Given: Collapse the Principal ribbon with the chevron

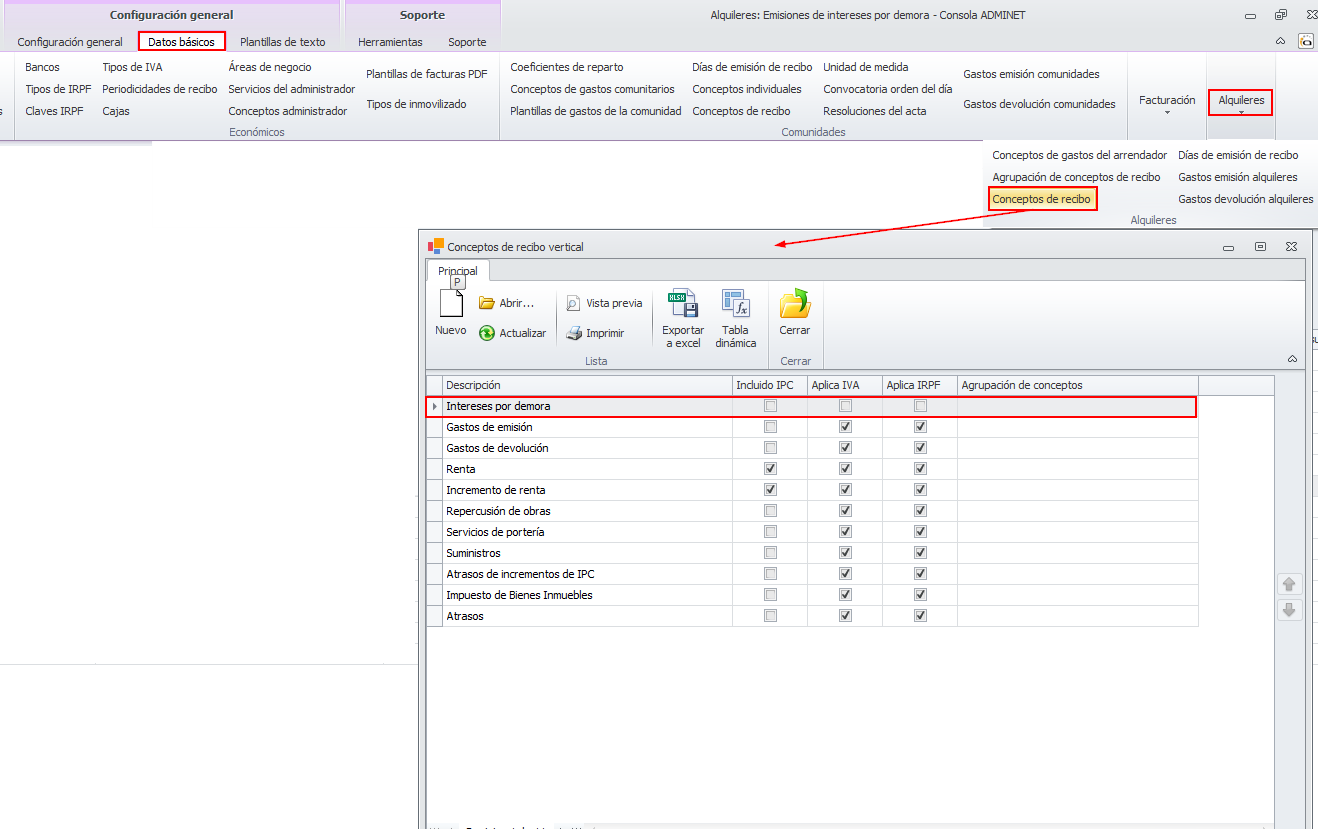Looking at the screenshot, I should 1292,359.
